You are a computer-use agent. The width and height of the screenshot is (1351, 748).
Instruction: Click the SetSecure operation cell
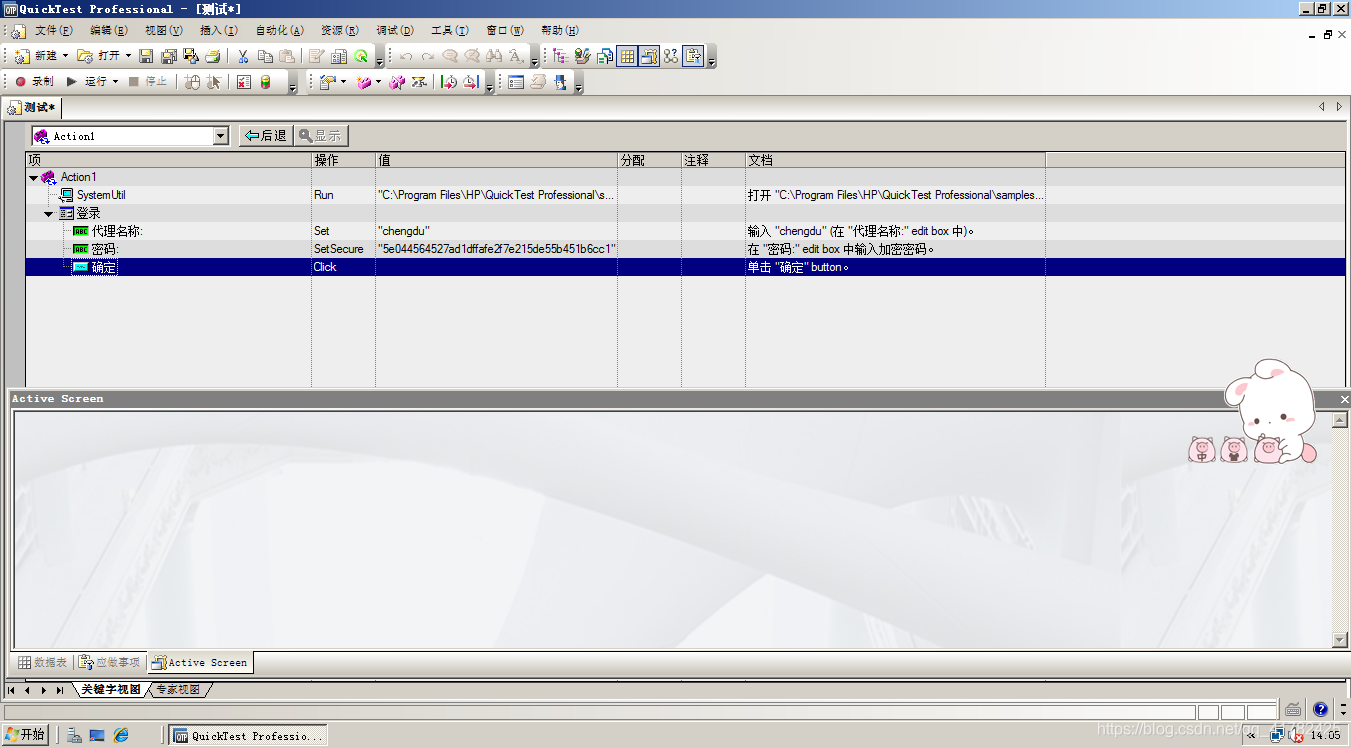pyautogui.click(x=343, y=249)
